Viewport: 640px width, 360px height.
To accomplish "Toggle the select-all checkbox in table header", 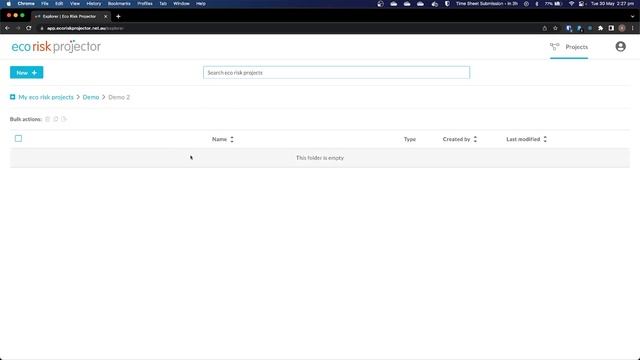I will (18, 138).
